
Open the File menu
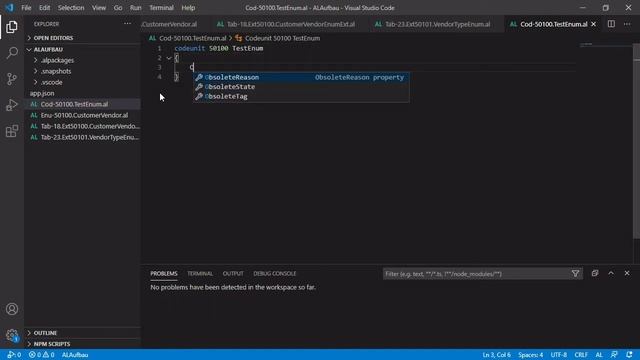(x=26, y=8)
